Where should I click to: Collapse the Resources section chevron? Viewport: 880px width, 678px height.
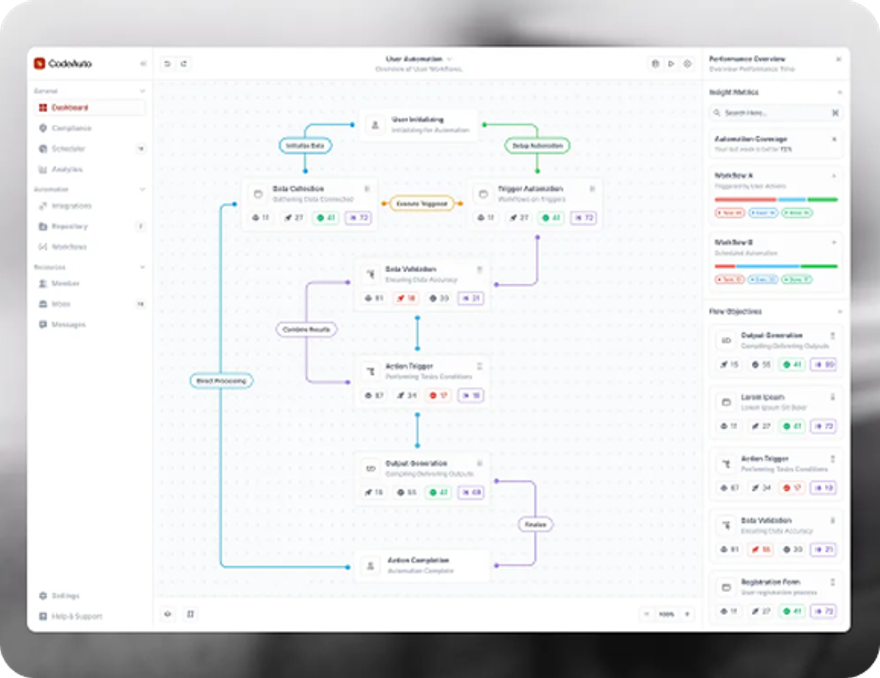142,267
